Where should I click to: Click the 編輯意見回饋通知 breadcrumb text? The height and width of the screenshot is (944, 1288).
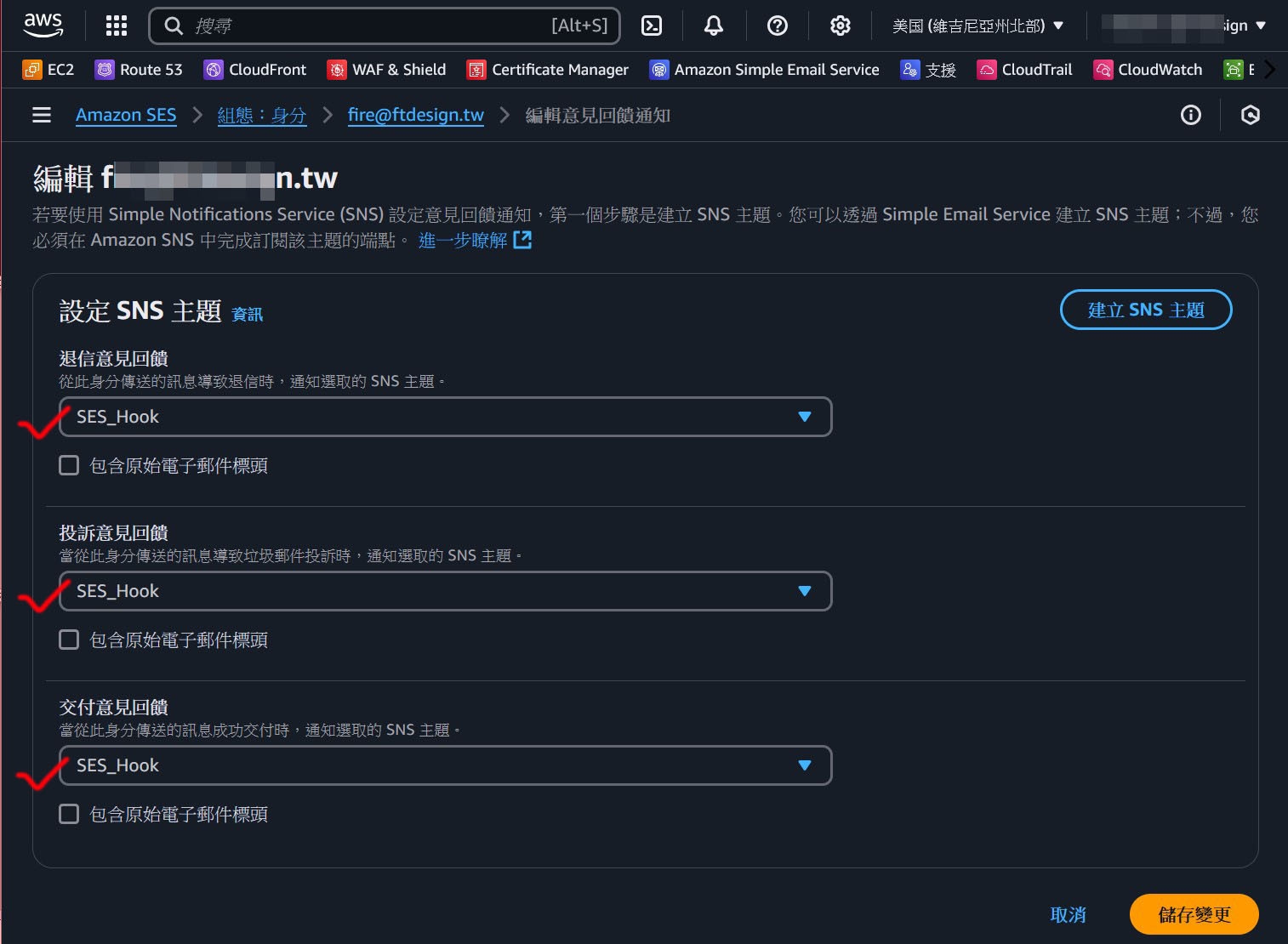598,115
